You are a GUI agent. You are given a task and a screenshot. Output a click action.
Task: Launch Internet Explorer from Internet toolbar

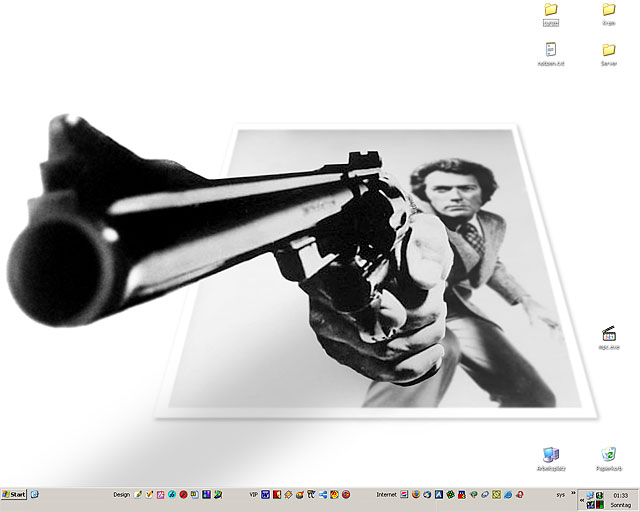tap(508, 494)
